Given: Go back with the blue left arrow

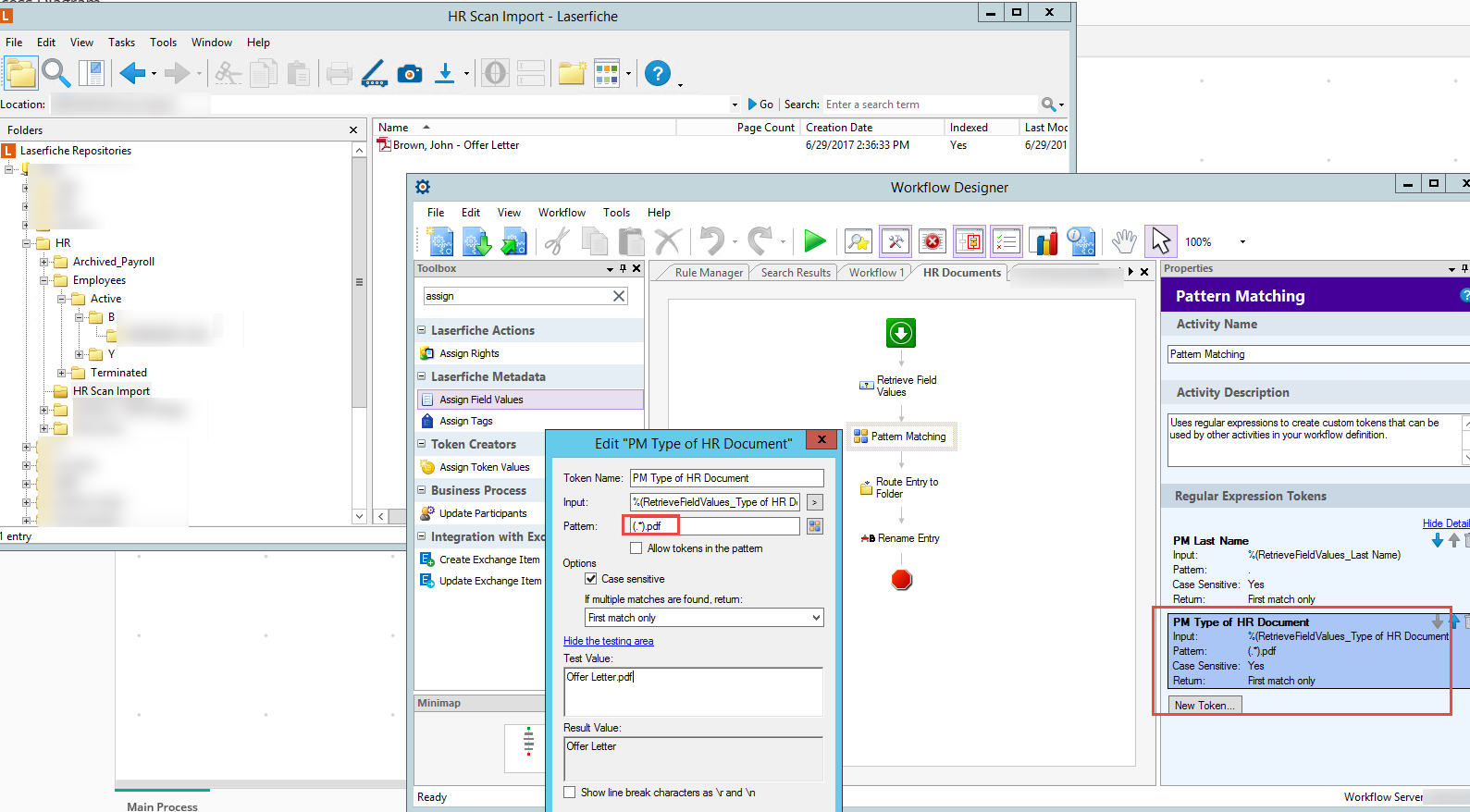Looking at the screenshot, I should point(133,73).
